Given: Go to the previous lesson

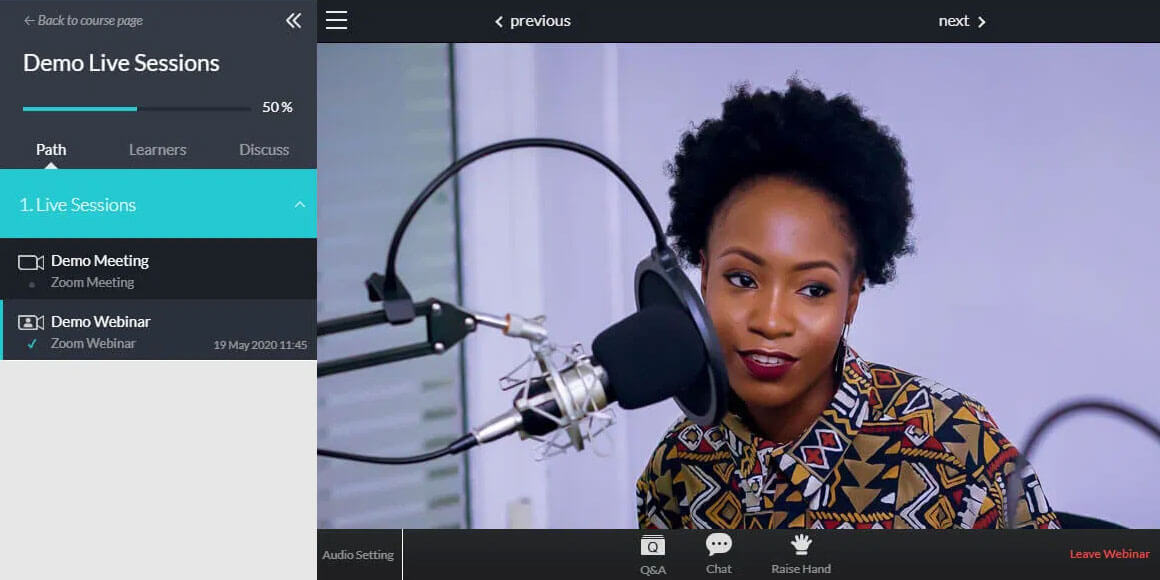Looking at the screenshot, I should [x=533, y=21].
